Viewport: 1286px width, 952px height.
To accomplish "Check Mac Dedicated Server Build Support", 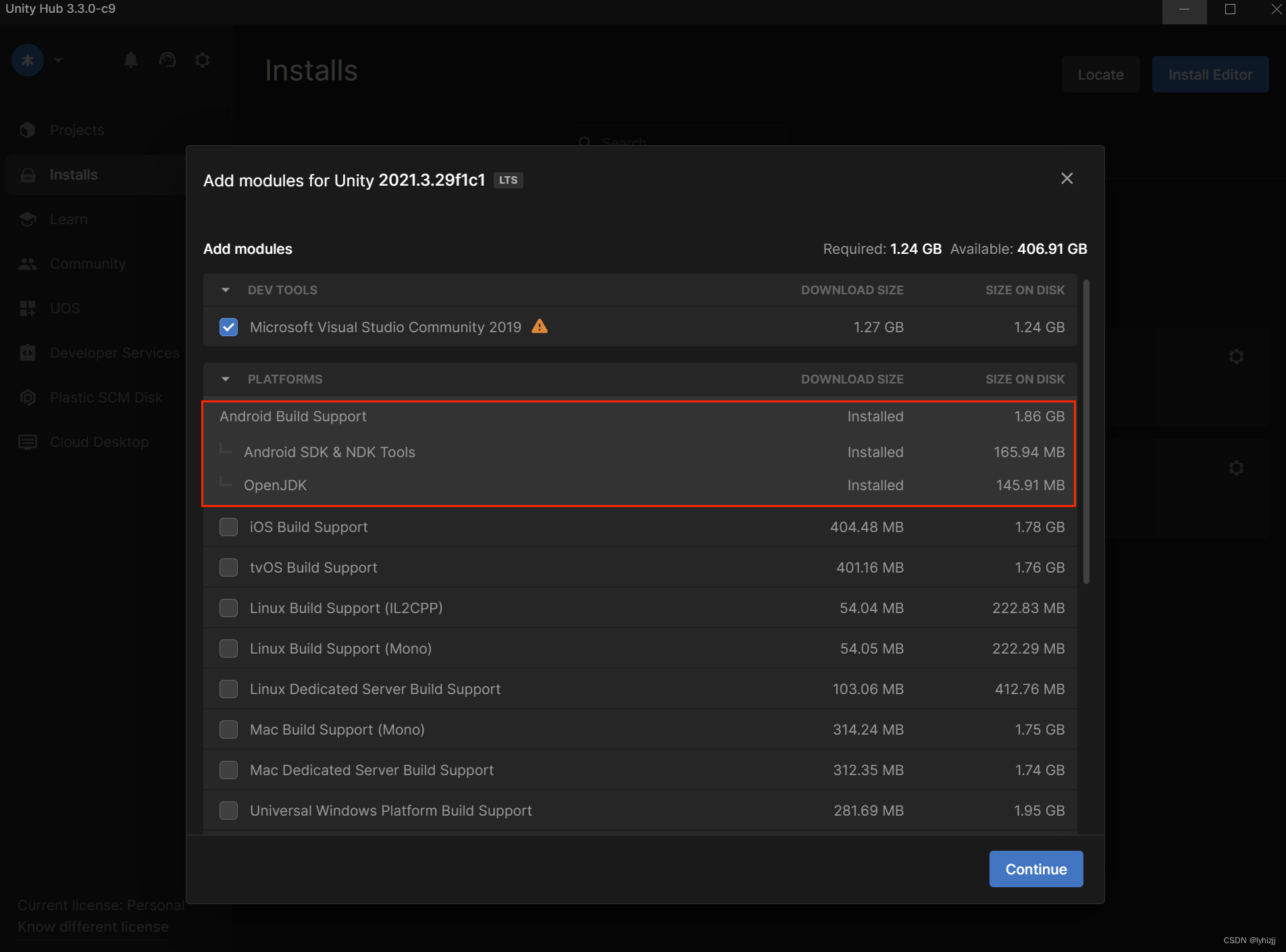I will pyautogui.click(x=229, y=770).
